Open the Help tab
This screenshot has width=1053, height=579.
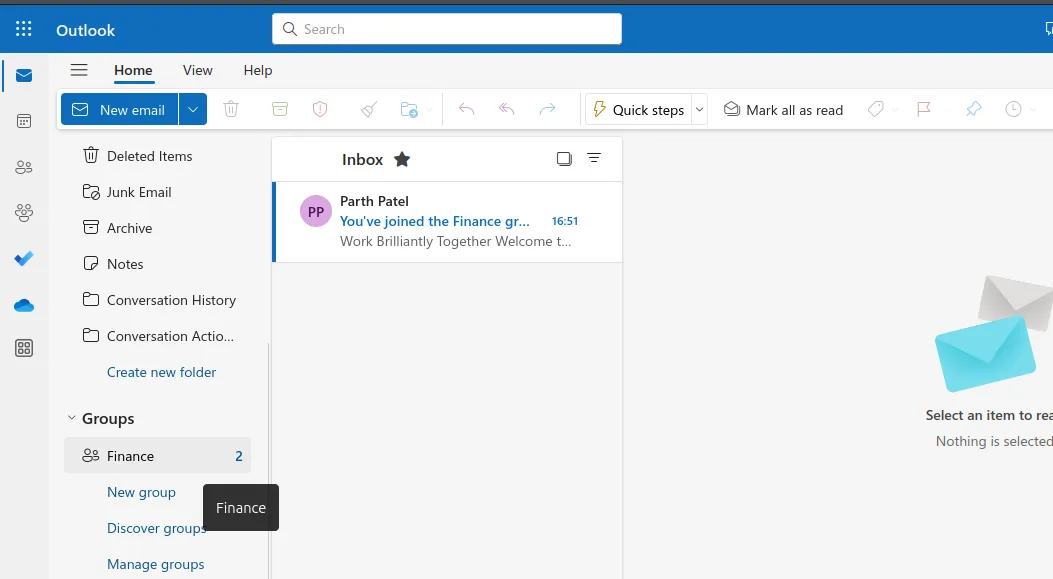coord(258,70)
